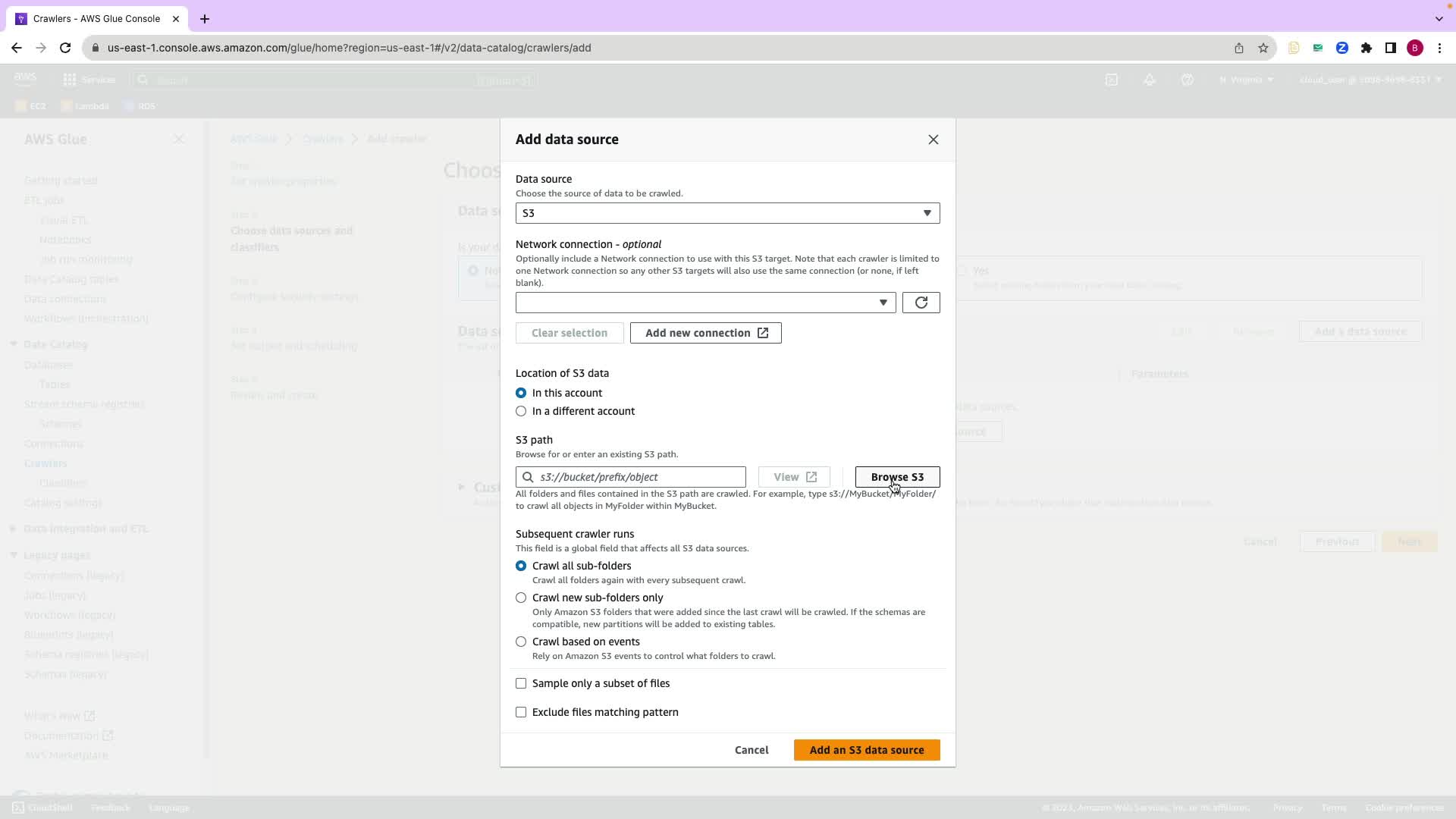Image resolution: width=1456 pixels, height=819 pixels.
Task: Open Chrome three-dot menu
Action: [x=1439, y=48]
